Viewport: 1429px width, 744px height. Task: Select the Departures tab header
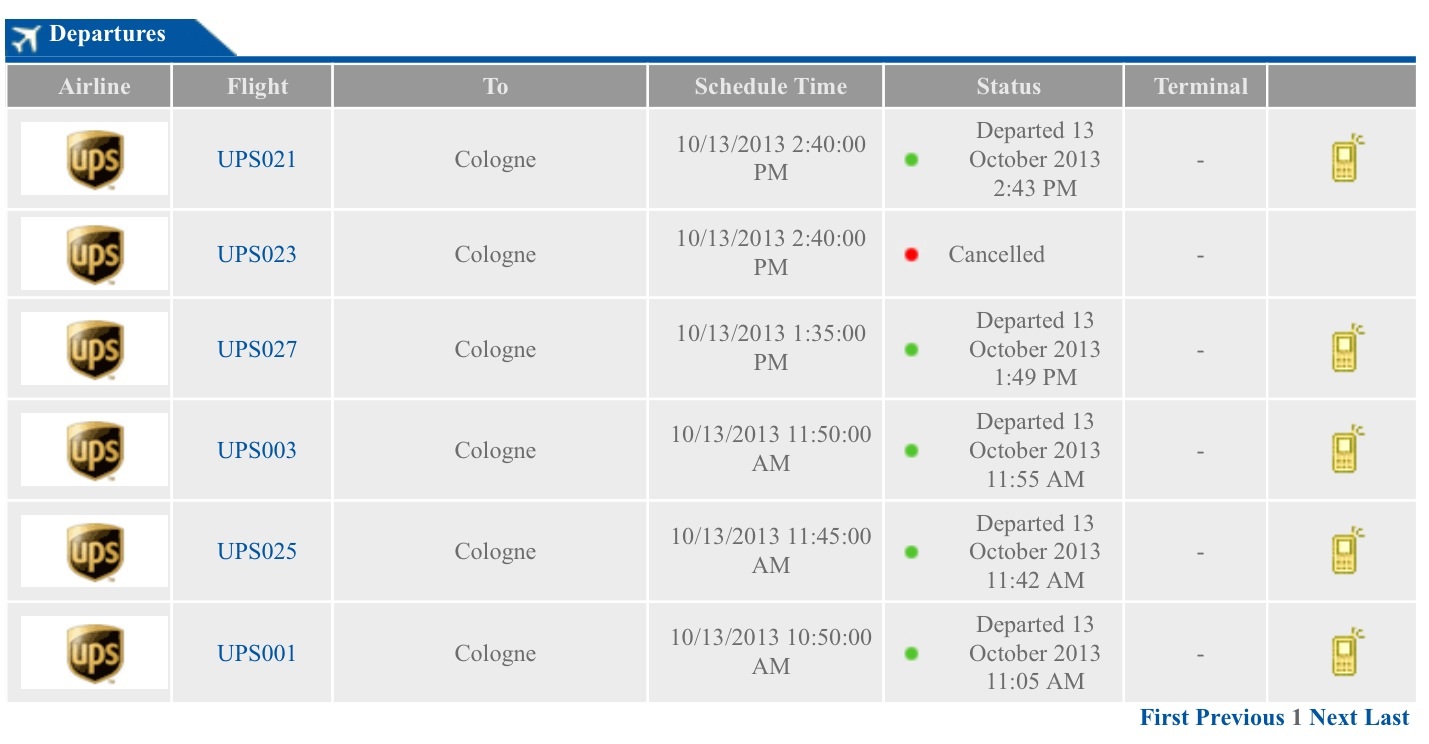click(120, 37)
